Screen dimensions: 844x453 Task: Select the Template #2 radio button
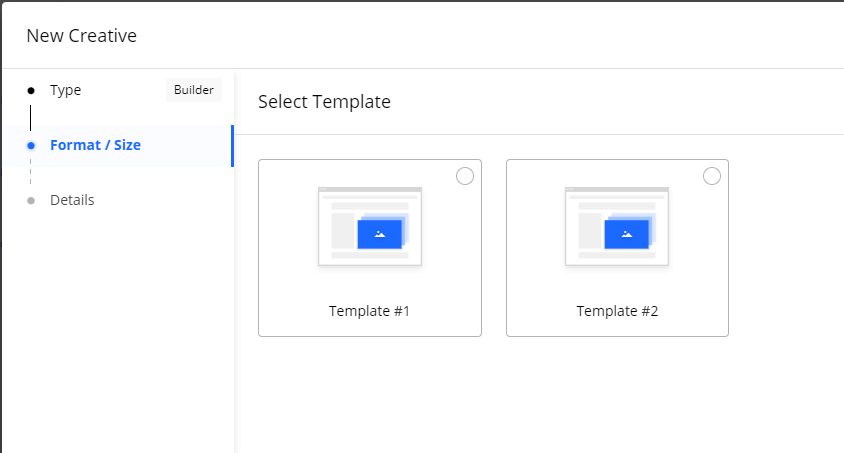tap(712, 176)
